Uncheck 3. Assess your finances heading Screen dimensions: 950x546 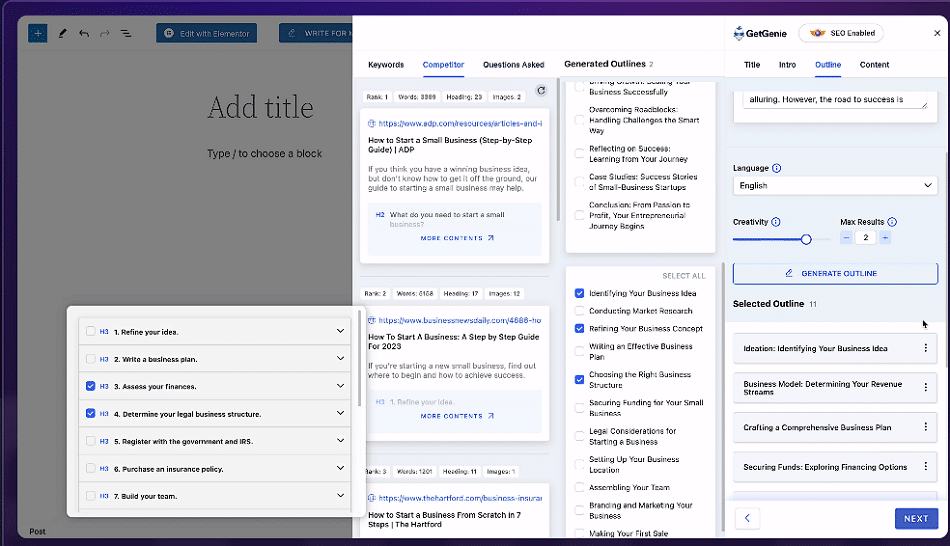pyautogui.click(x=90, y=386)
